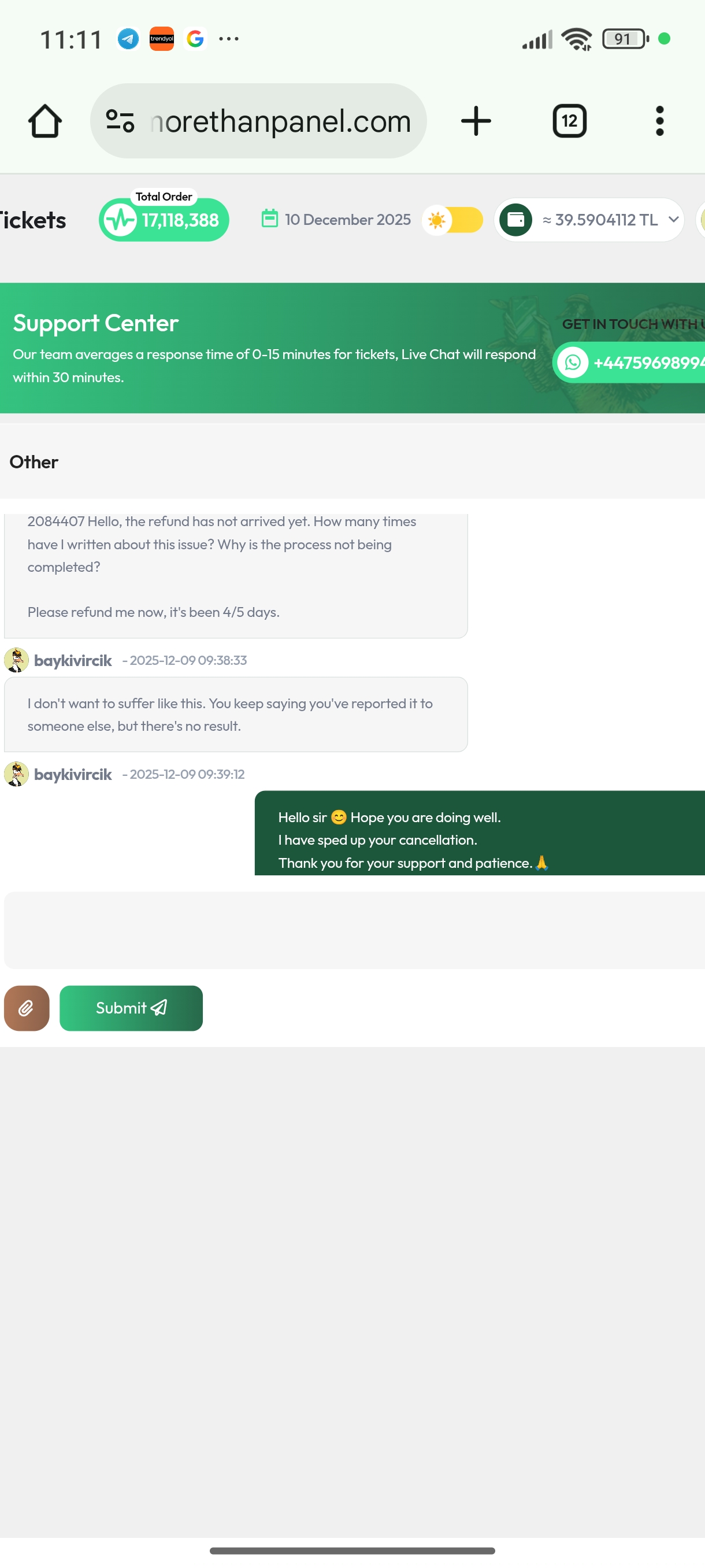
Task: Select the Tickets page heading
Action: point(33,220)
